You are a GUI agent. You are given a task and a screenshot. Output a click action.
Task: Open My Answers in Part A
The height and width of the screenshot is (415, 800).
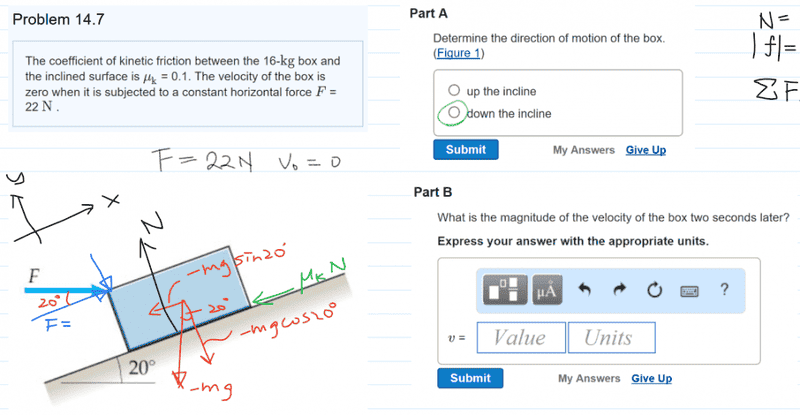coord(584,150)
